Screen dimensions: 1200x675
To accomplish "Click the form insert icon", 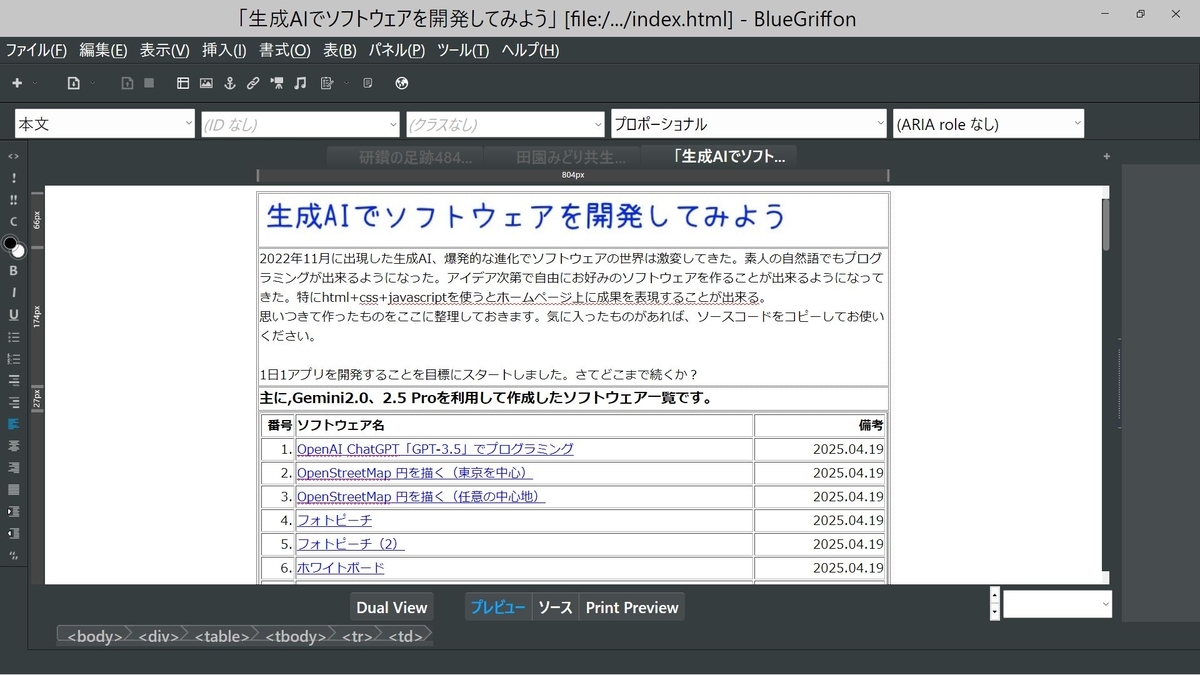I will pos(326,83).
